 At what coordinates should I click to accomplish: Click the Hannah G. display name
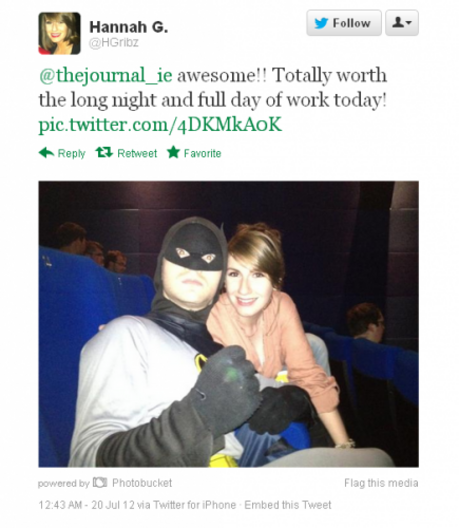pyautogui.click(x=129, y=27)
